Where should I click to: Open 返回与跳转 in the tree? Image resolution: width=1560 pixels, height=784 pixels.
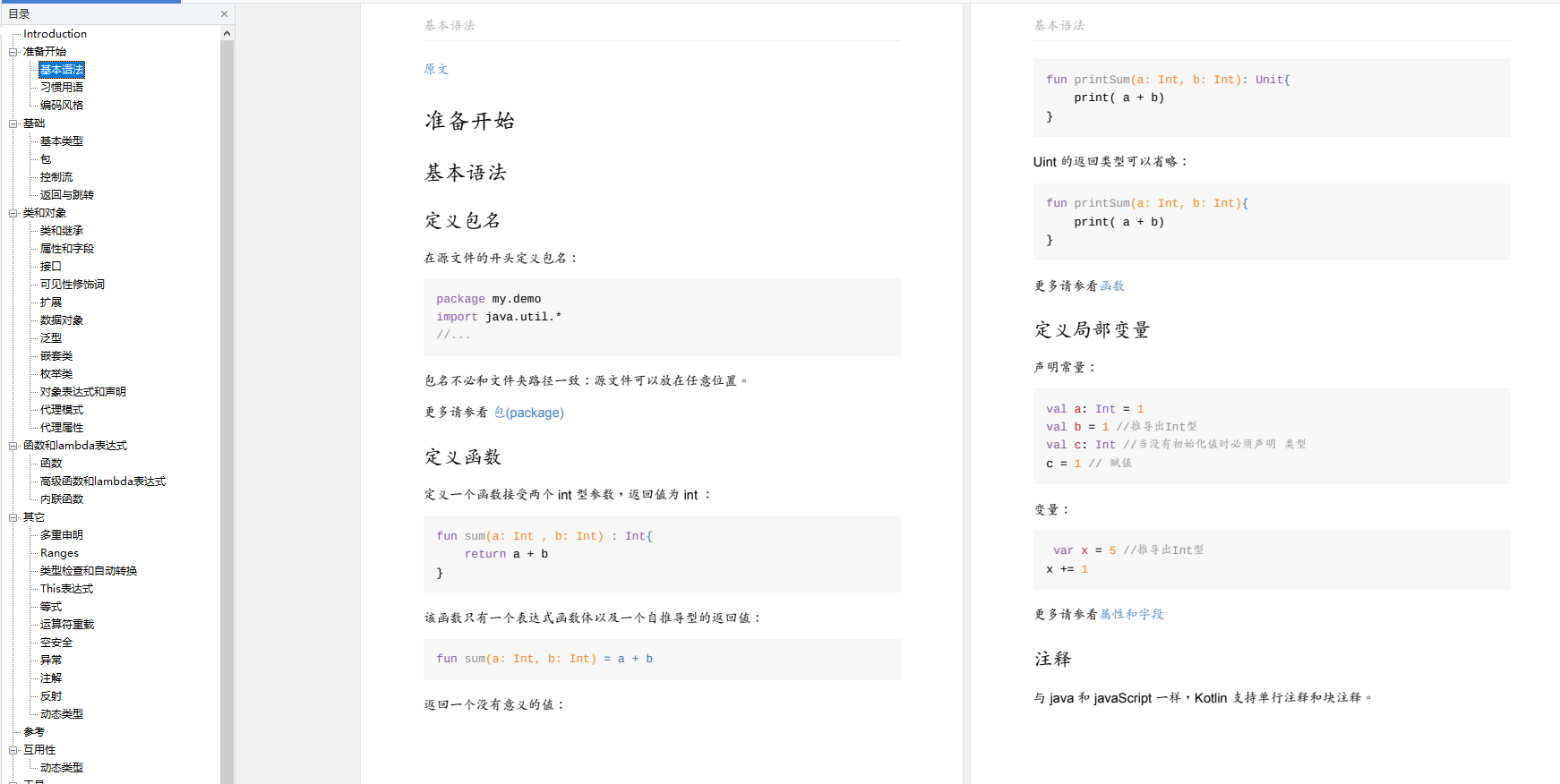(x=67, y=195)
